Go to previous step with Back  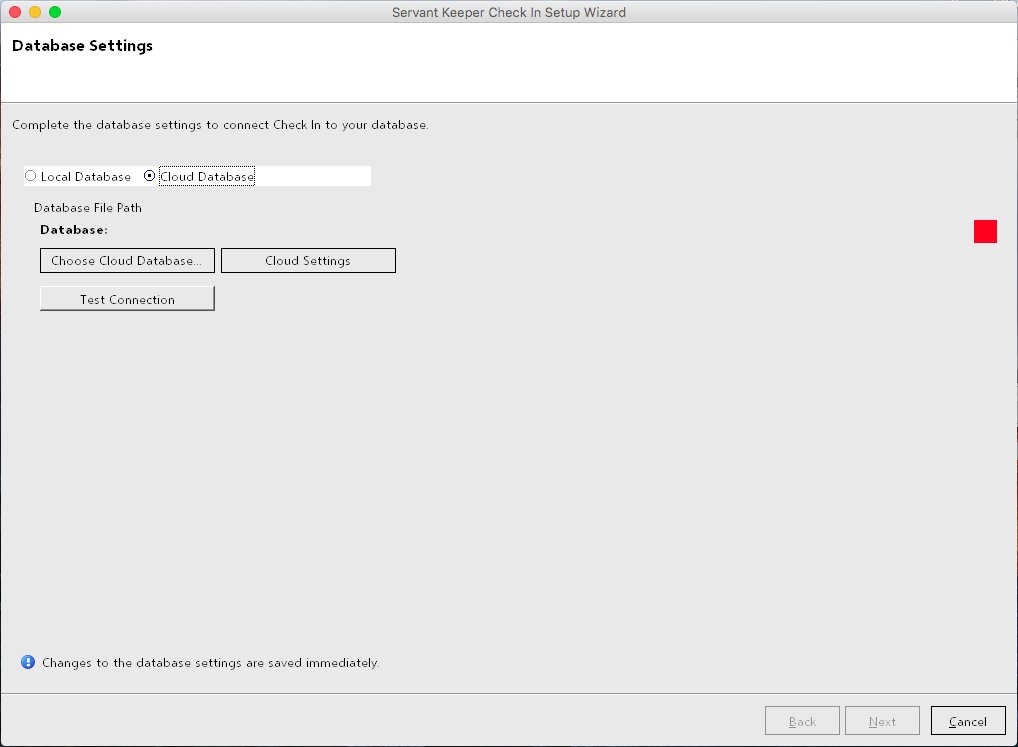[x=801, y=721]
